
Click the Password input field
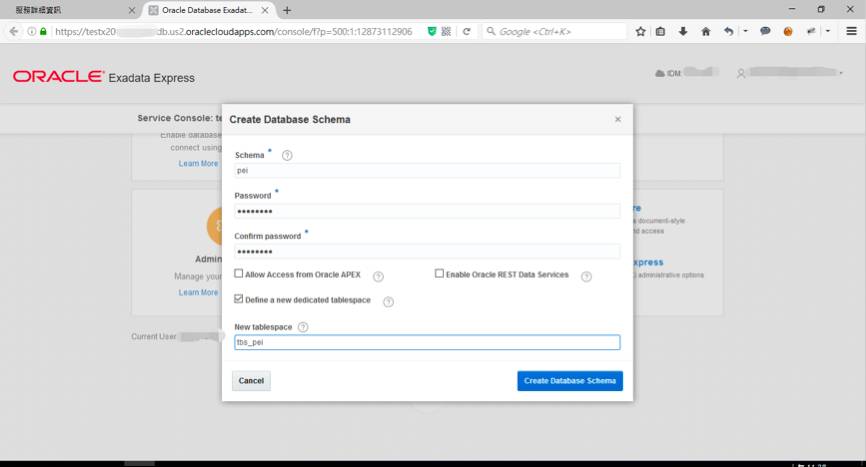tap(427, 211)
